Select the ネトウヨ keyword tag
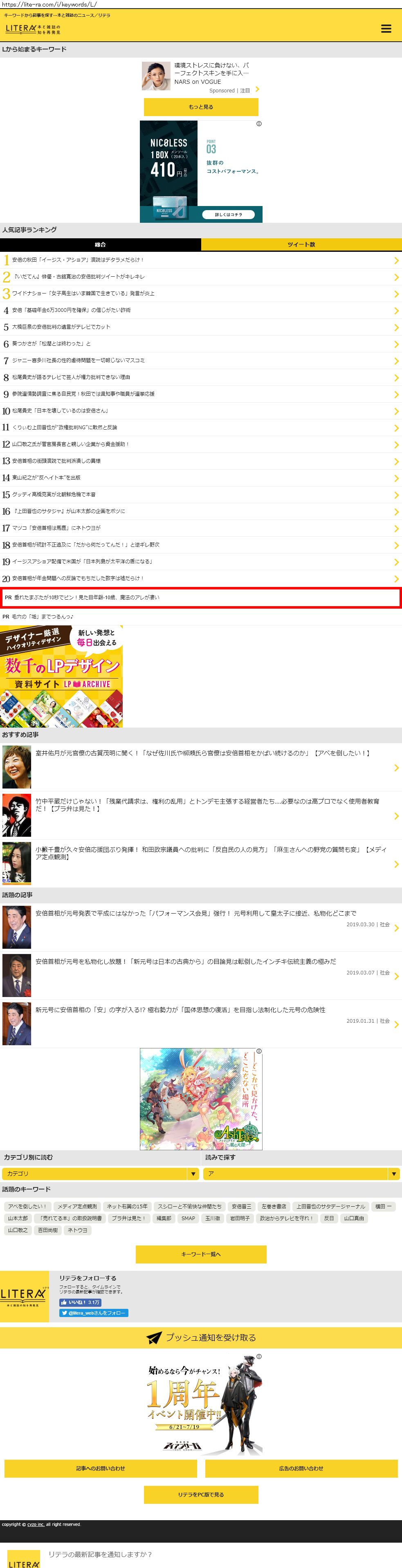 77,1230
